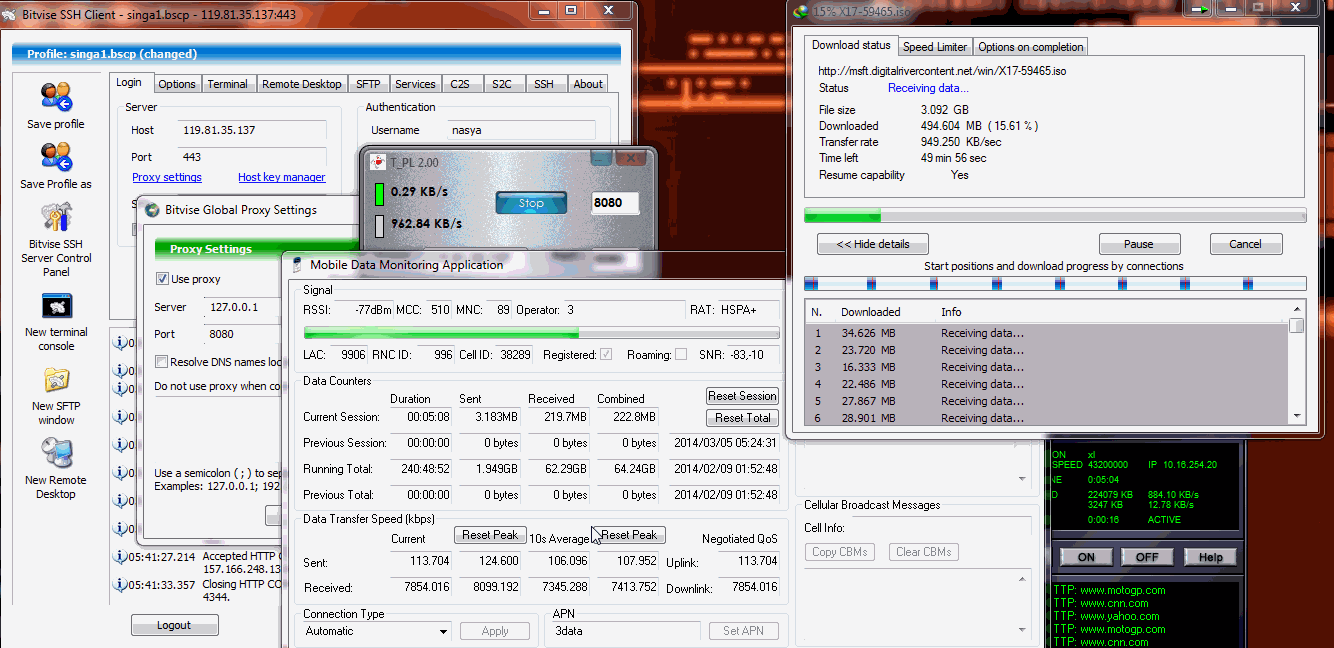Viewport: 1334px width, 648px height.
Task: Click the ON button in dark panel
Action: tap(1086, 557)
